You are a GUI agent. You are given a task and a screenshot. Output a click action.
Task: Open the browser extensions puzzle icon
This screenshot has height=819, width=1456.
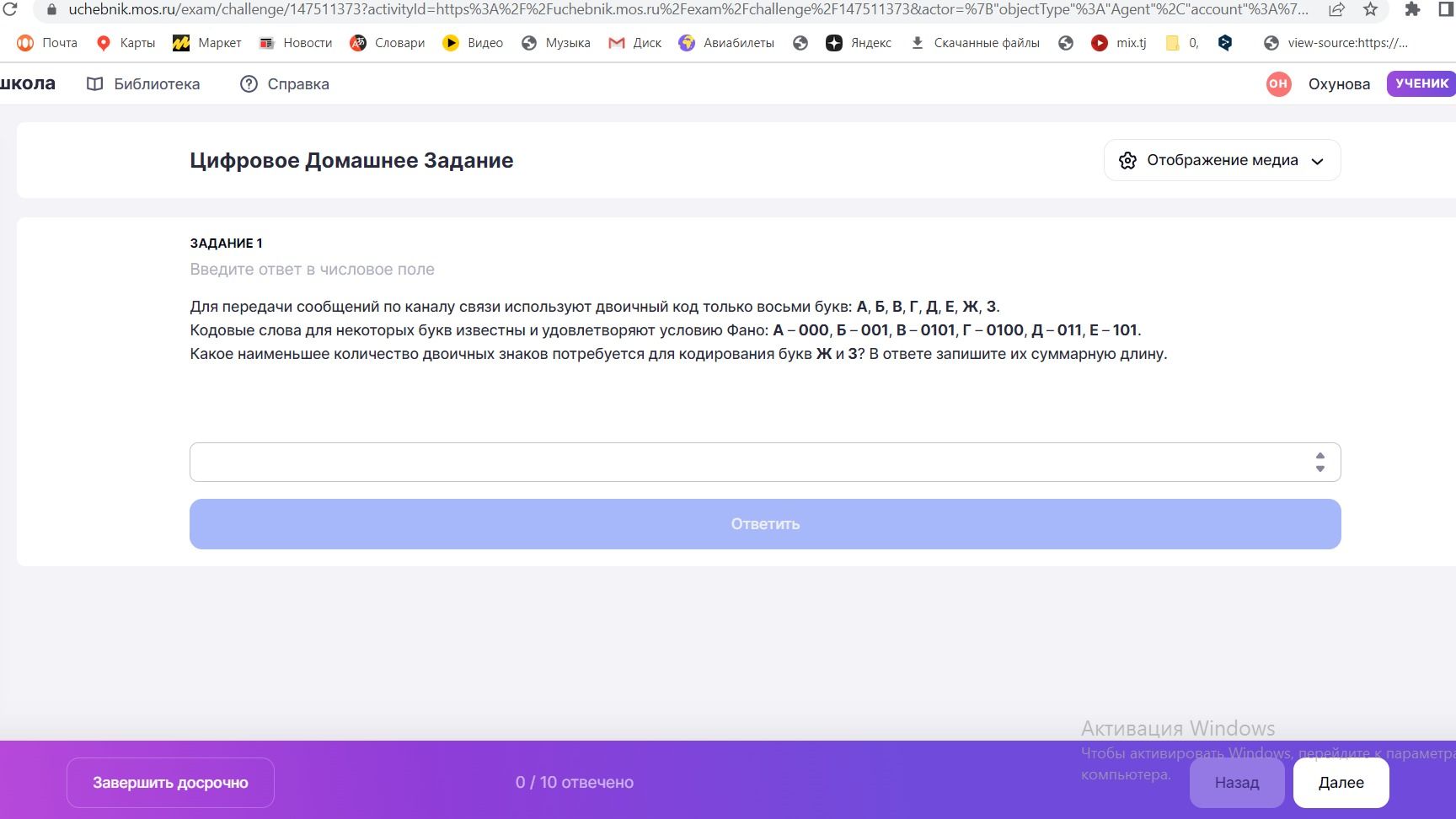tap(1413, 10)
